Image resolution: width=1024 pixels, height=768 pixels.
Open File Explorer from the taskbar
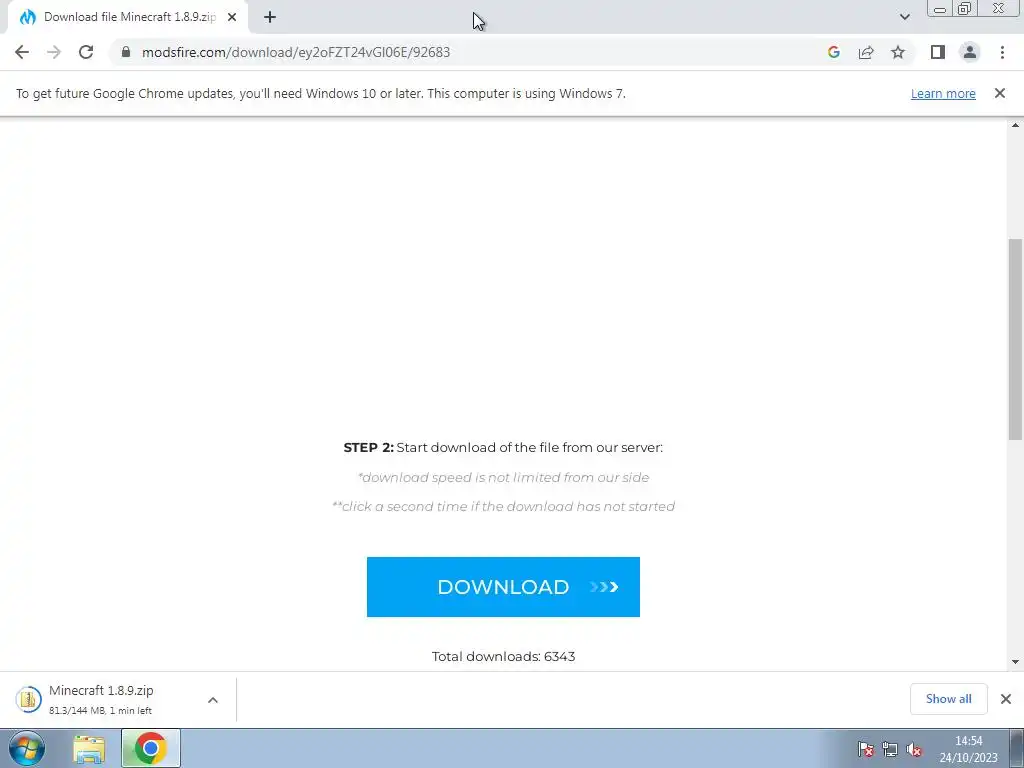(x=89, y=749)
